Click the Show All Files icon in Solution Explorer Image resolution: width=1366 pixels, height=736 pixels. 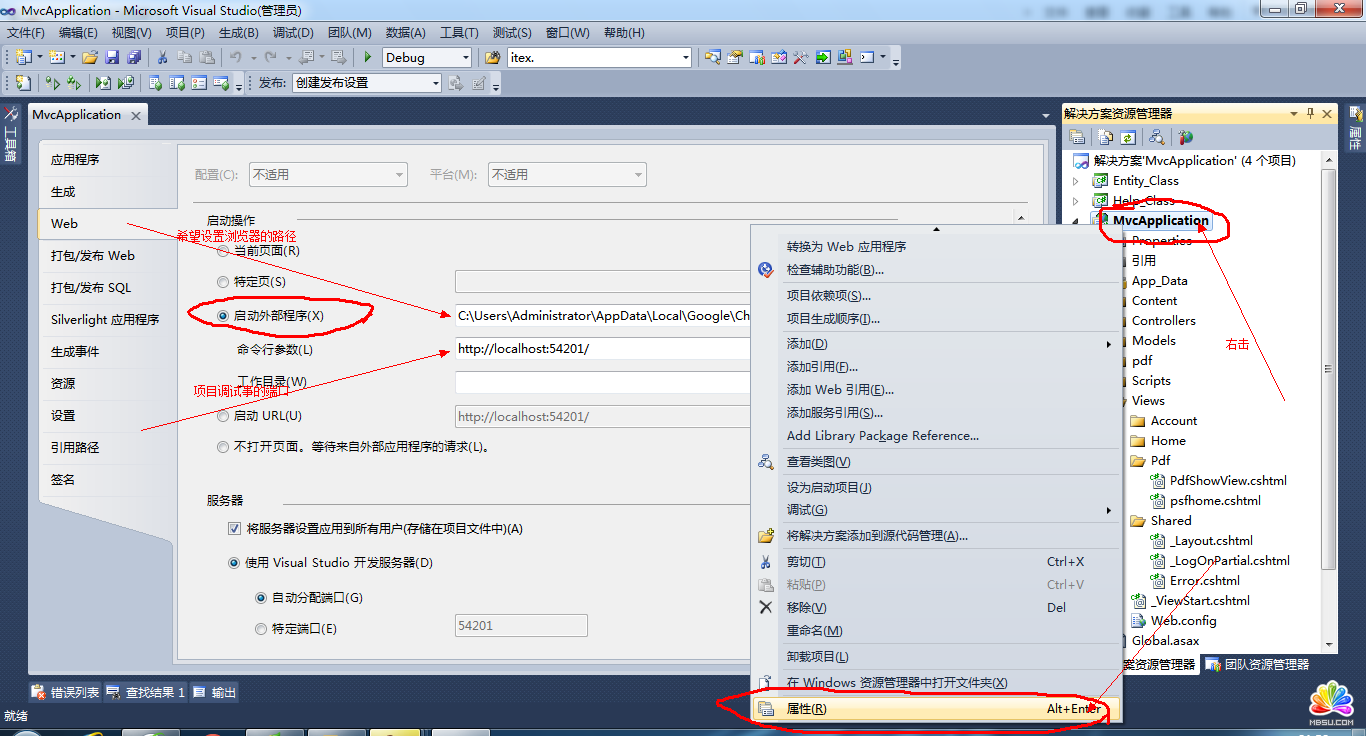[1104, 136]
